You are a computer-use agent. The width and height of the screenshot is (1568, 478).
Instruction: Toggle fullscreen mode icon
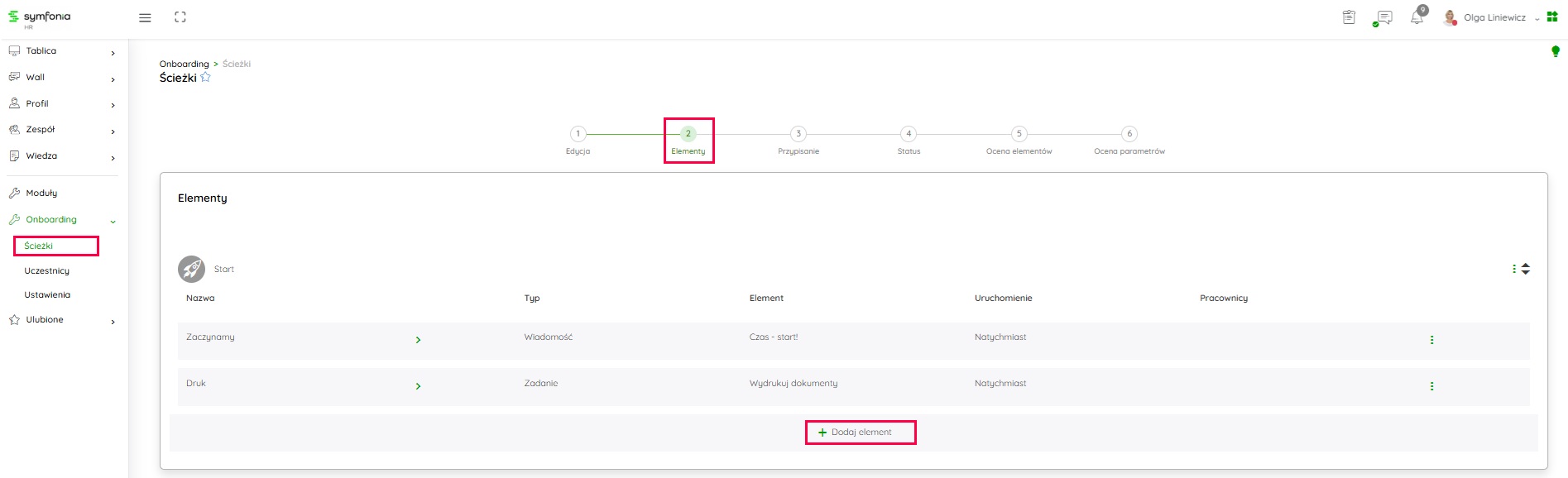pyautogui.click(x=180, y=17)
